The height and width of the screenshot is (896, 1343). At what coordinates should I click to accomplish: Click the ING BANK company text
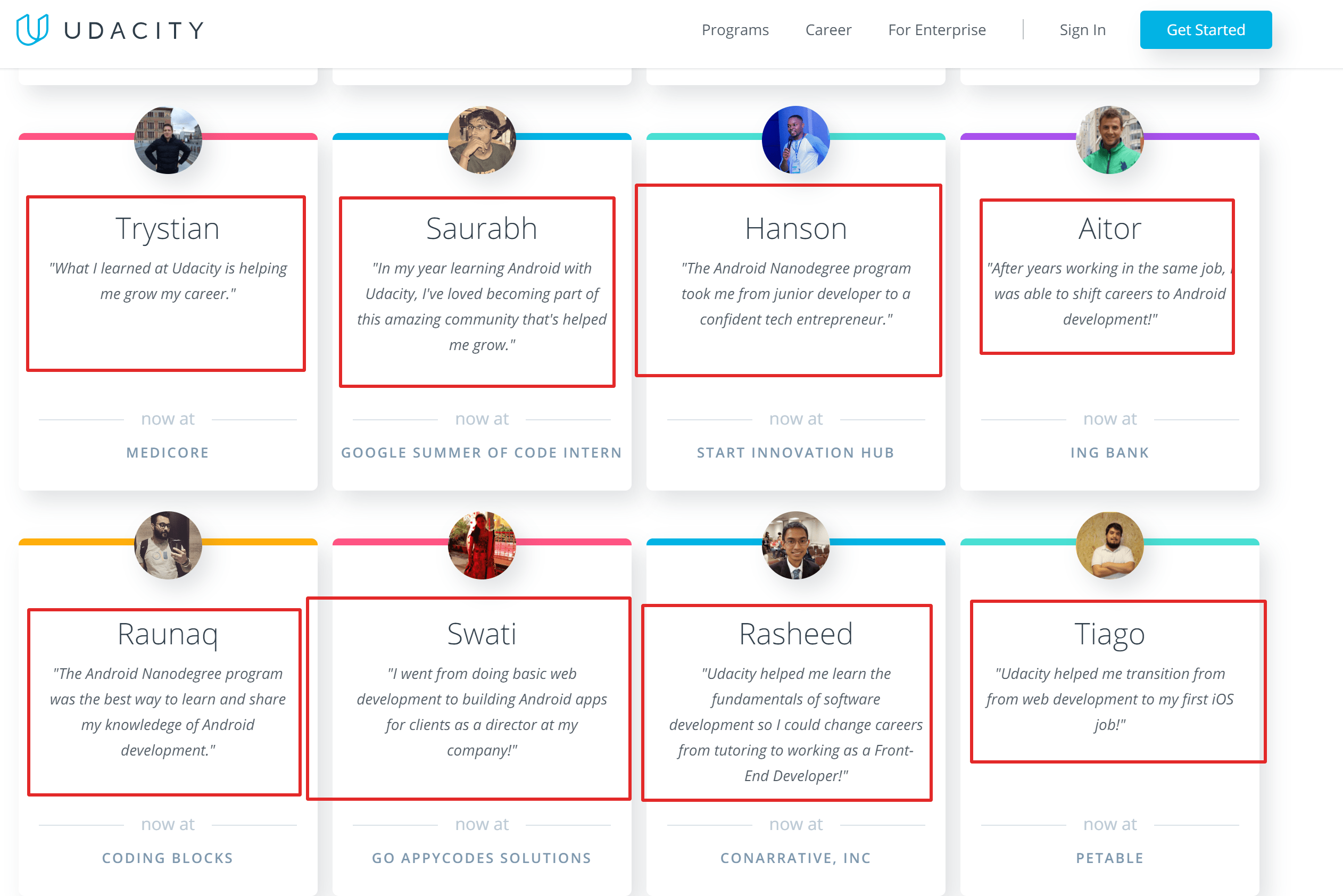coord(1109,453)
